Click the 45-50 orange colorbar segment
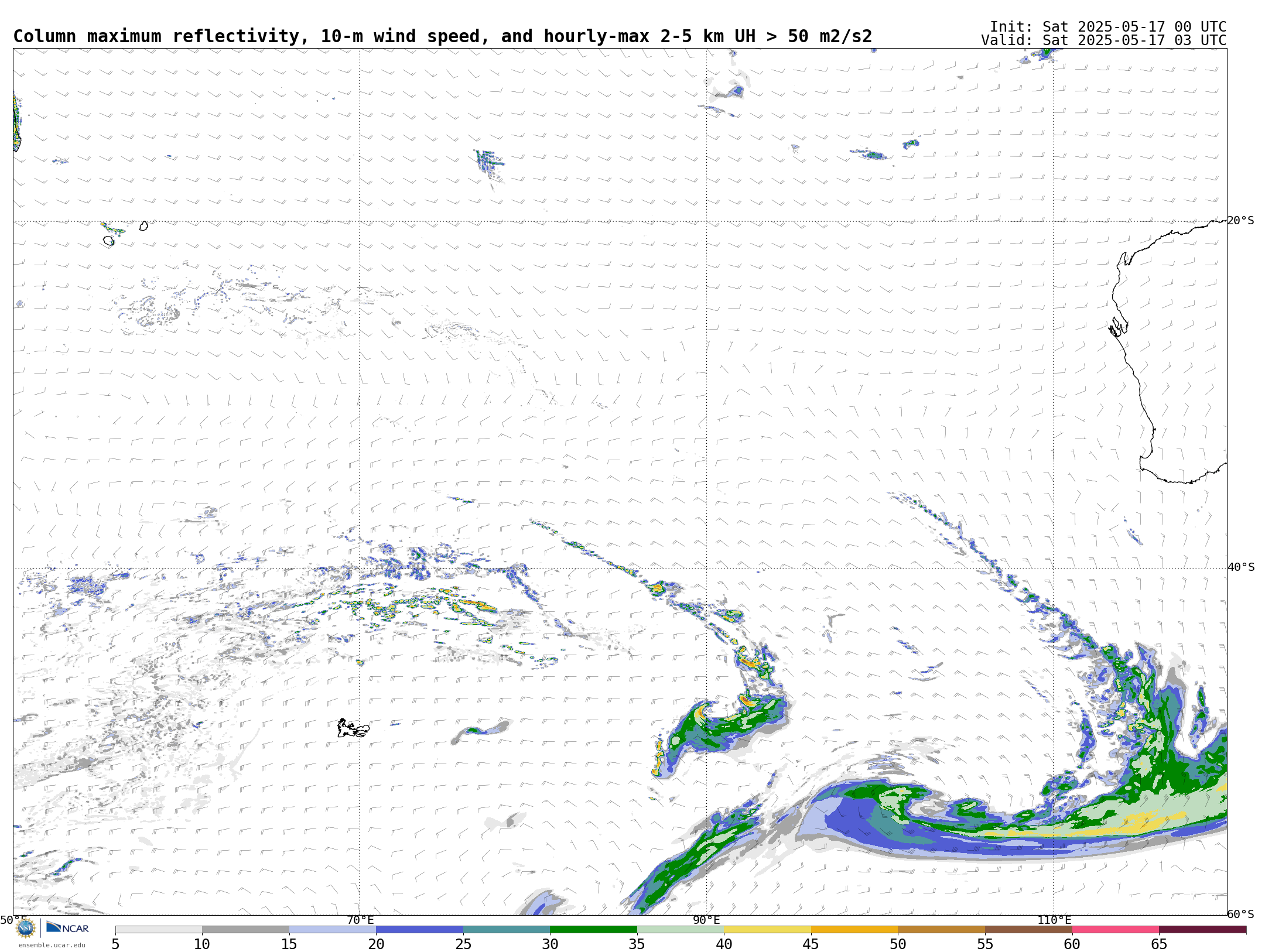Viewport: 1265px width, 952px height. point(854,930)
